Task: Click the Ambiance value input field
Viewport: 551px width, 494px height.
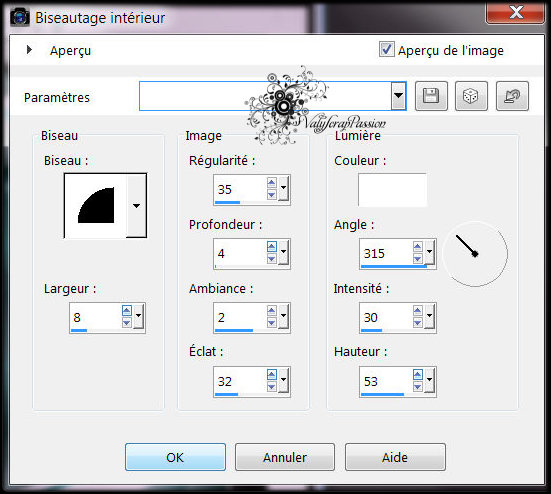Action: pos(240,317)
